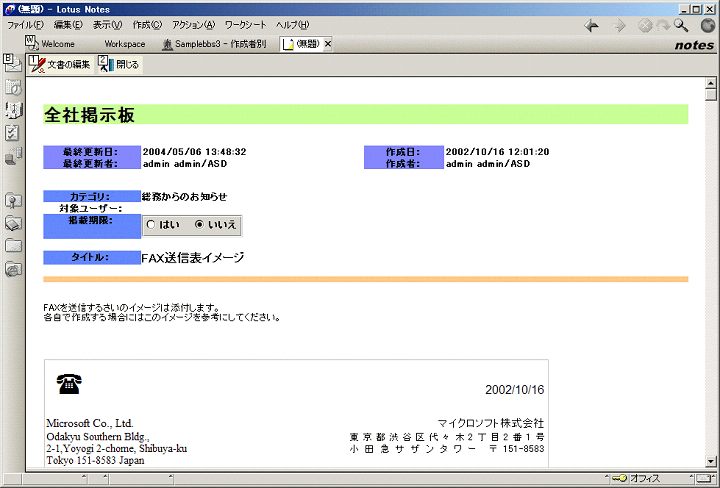Open the Mail bookmark icon in sidebar
720x488 pixels.
(12, 63)
